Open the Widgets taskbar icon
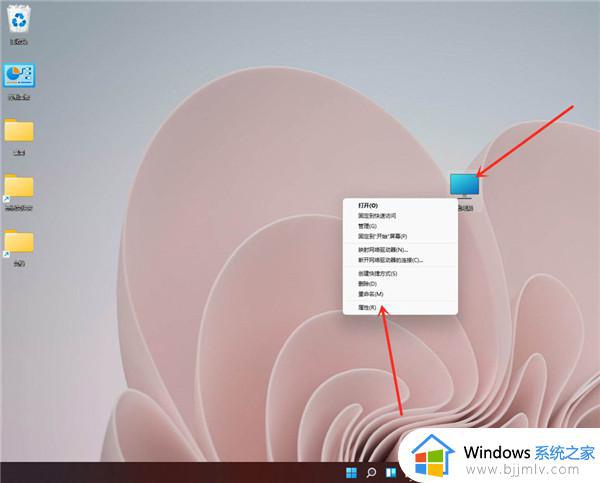600x483 pixels. 391,473
